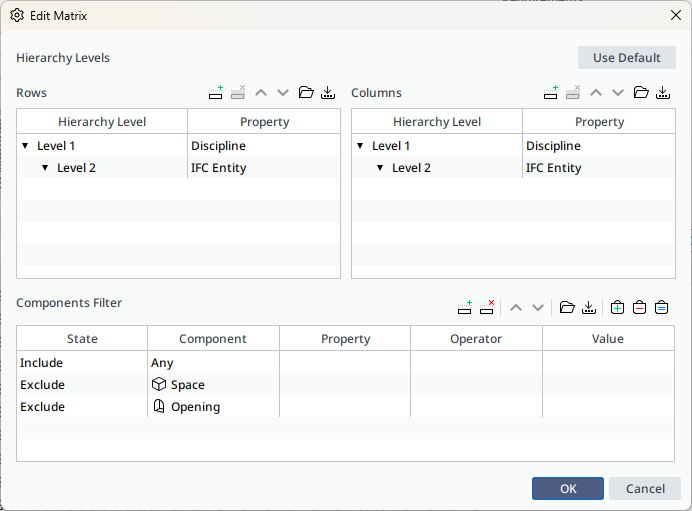Image resolution: width=692 pixels, height=511 pixels.
Task: Click the Value column header
Action: click(x=608, y=338)
